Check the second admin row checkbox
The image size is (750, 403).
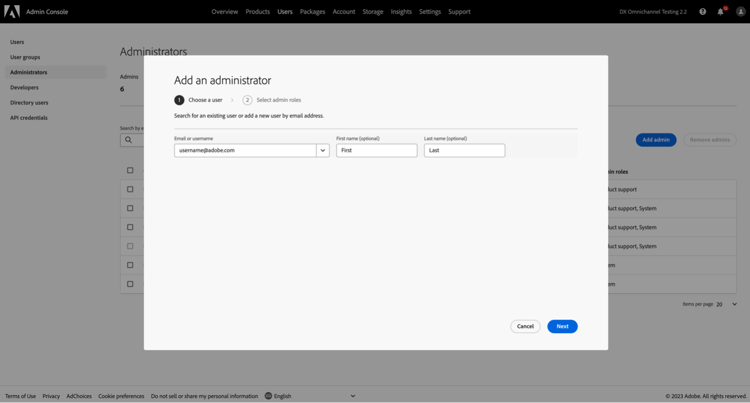130,208
